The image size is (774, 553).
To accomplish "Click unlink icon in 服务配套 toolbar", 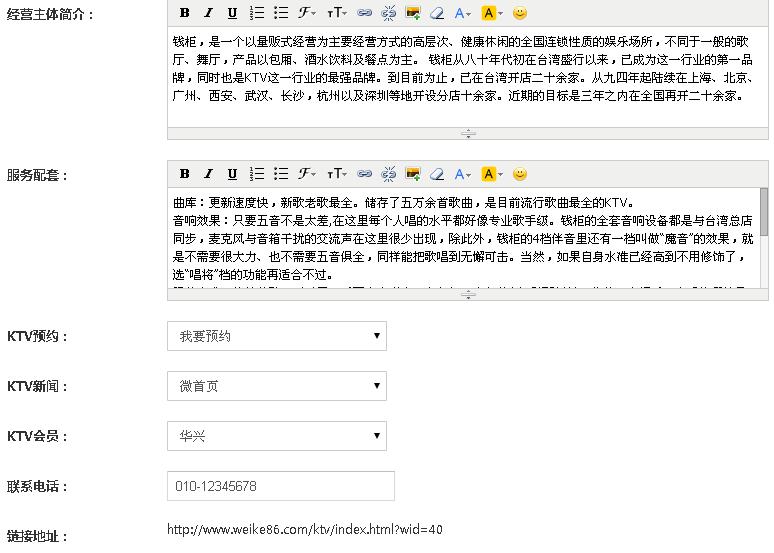I will tap(389, 174).
